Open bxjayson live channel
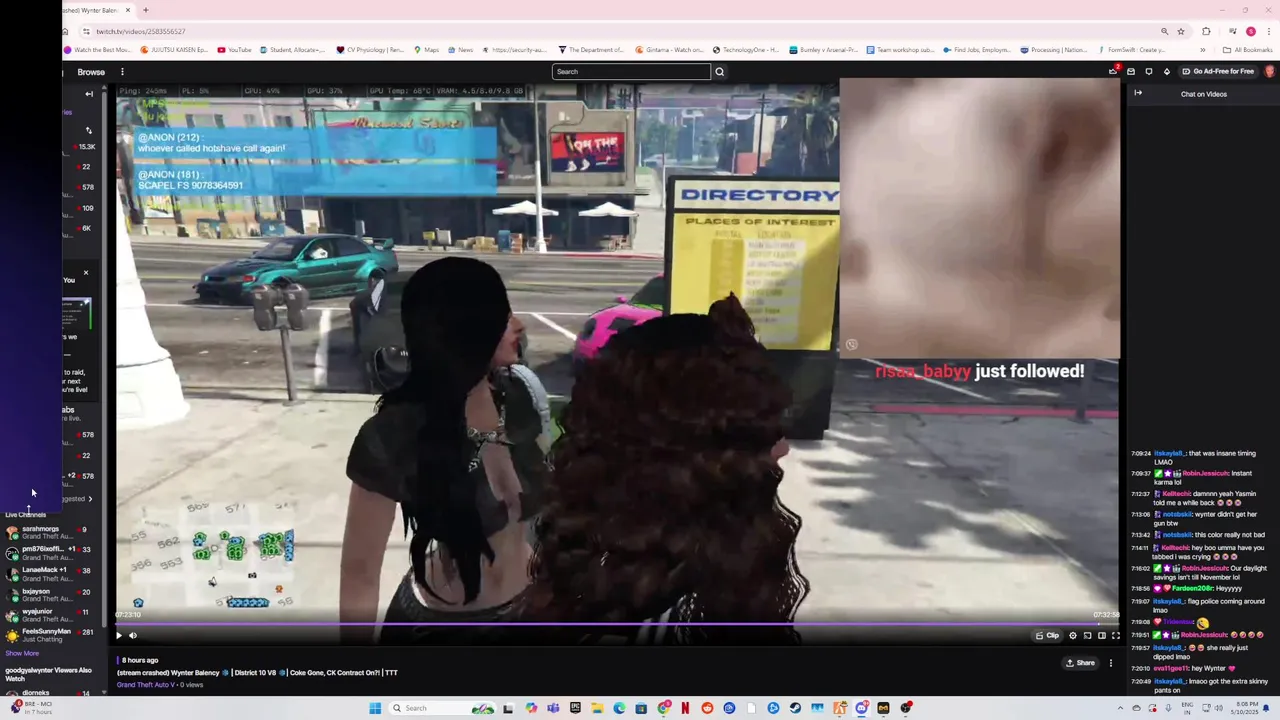The width and height of the screenshot is (1280, 720). pos(48,595)
